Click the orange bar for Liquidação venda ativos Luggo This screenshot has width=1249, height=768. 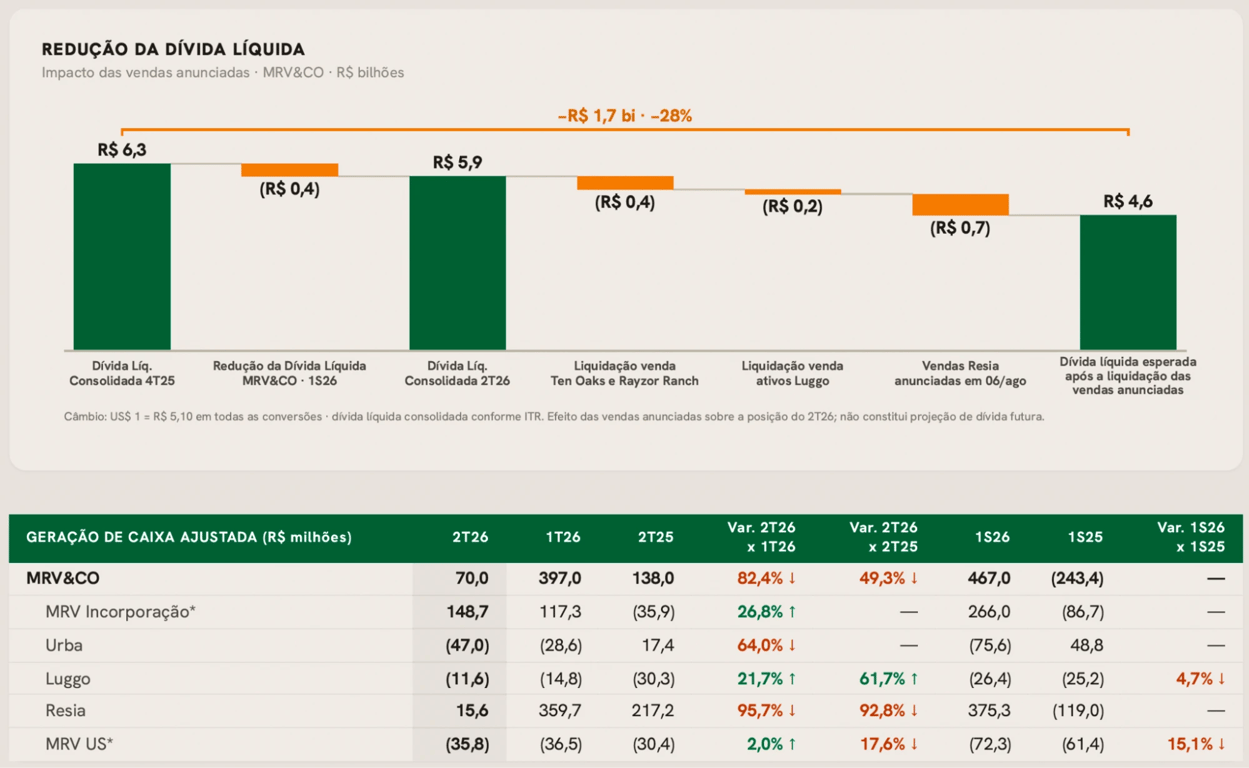[x=792, y=192]
